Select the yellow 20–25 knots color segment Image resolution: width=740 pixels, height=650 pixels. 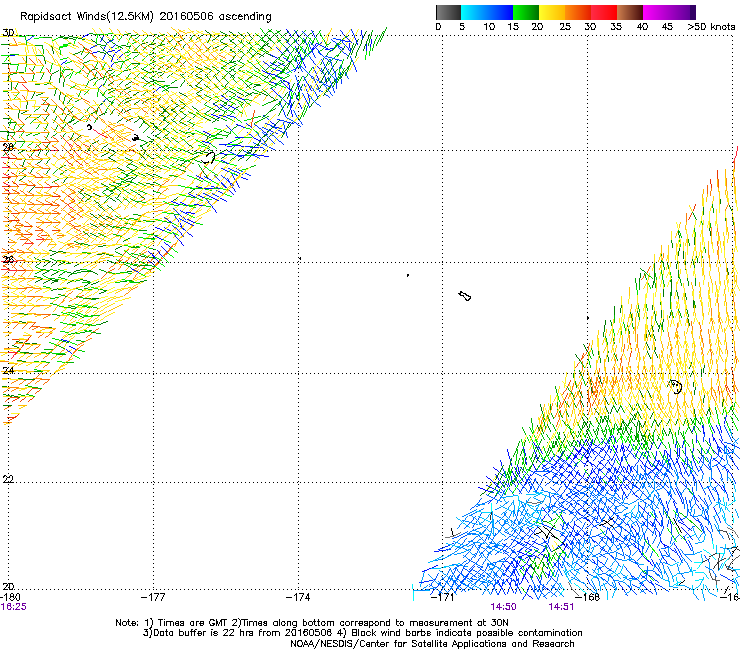coord(552,12)
